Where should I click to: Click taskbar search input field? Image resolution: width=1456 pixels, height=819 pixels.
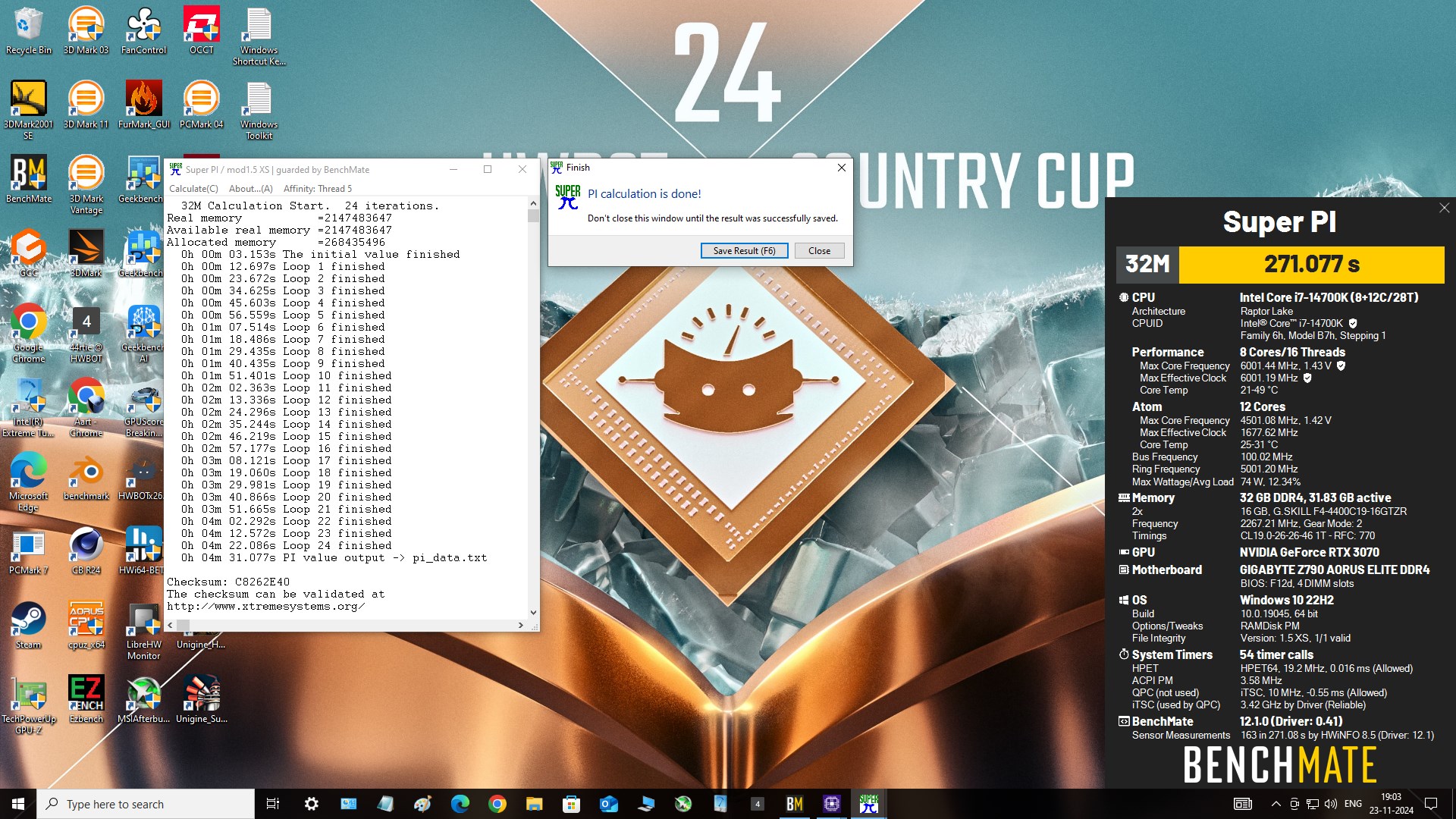(x=146, y=804)
